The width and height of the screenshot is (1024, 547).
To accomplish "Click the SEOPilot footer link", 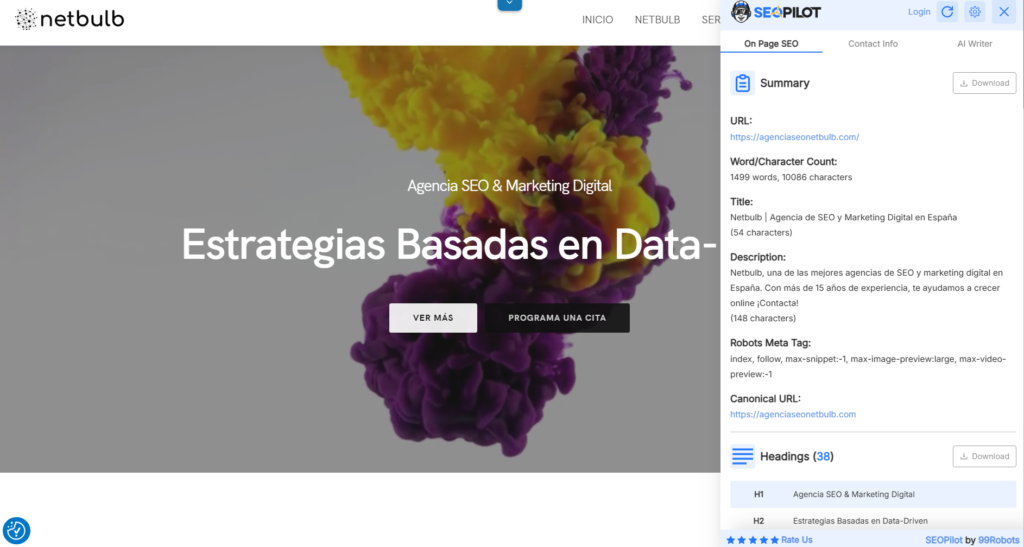I will (944, 540).
